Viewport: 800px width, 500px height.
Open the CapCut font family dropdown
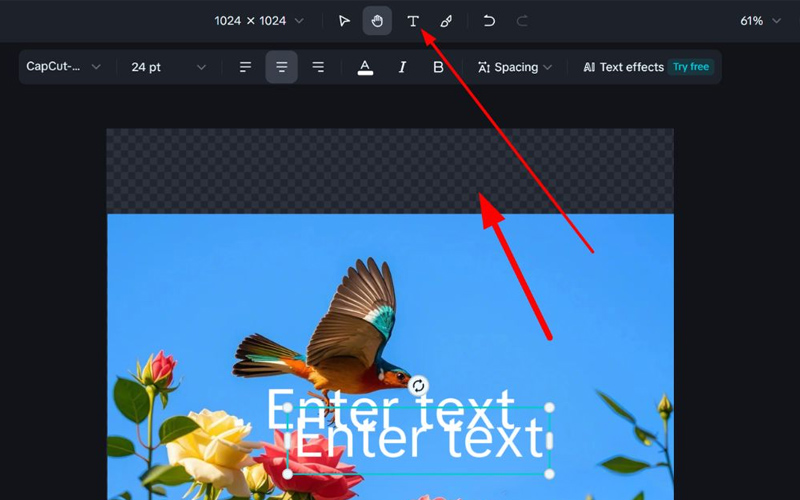pyautogui.click(x=64, y=67)
